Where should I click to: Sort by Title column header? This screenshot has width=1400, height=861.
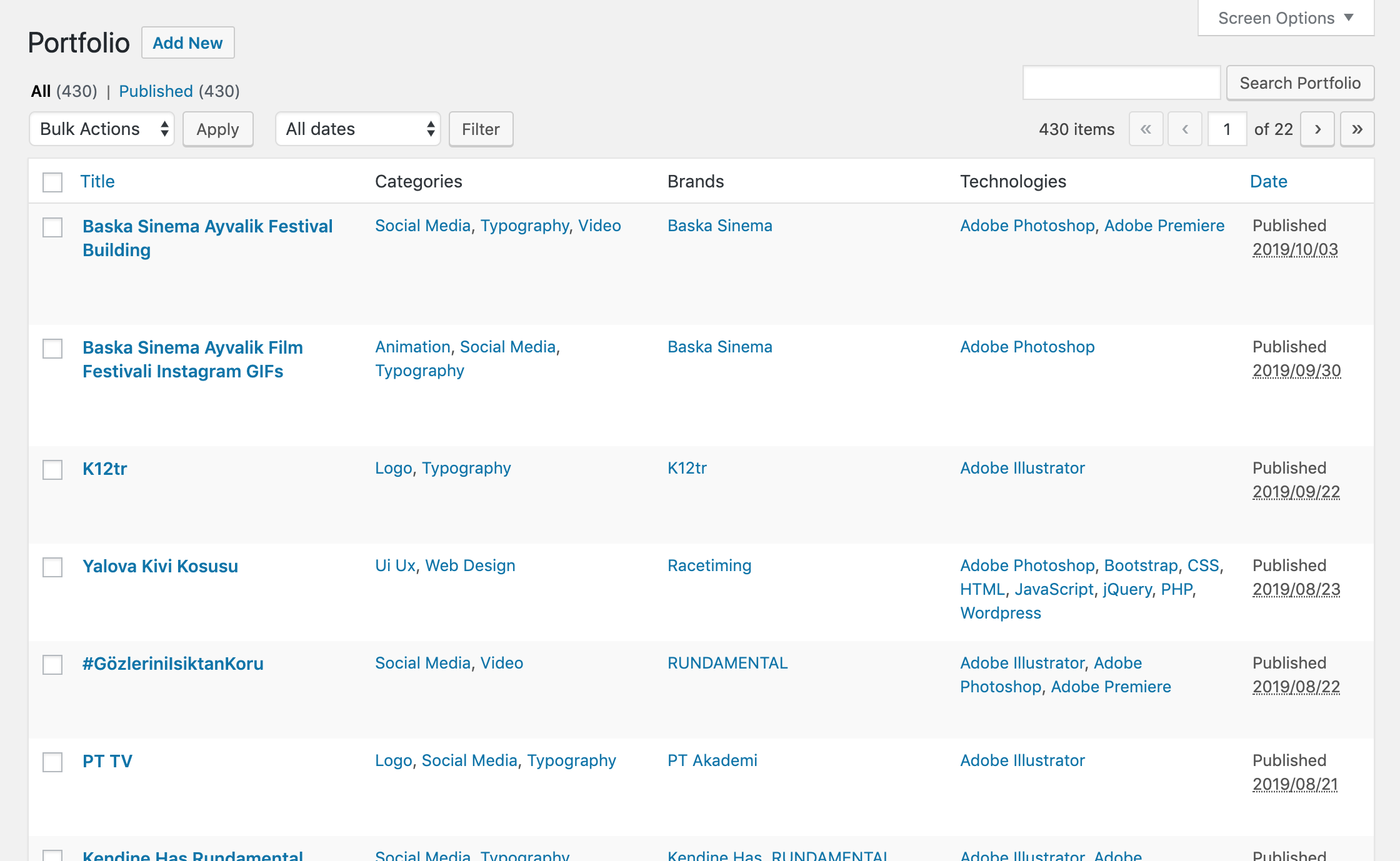(97, 181)
